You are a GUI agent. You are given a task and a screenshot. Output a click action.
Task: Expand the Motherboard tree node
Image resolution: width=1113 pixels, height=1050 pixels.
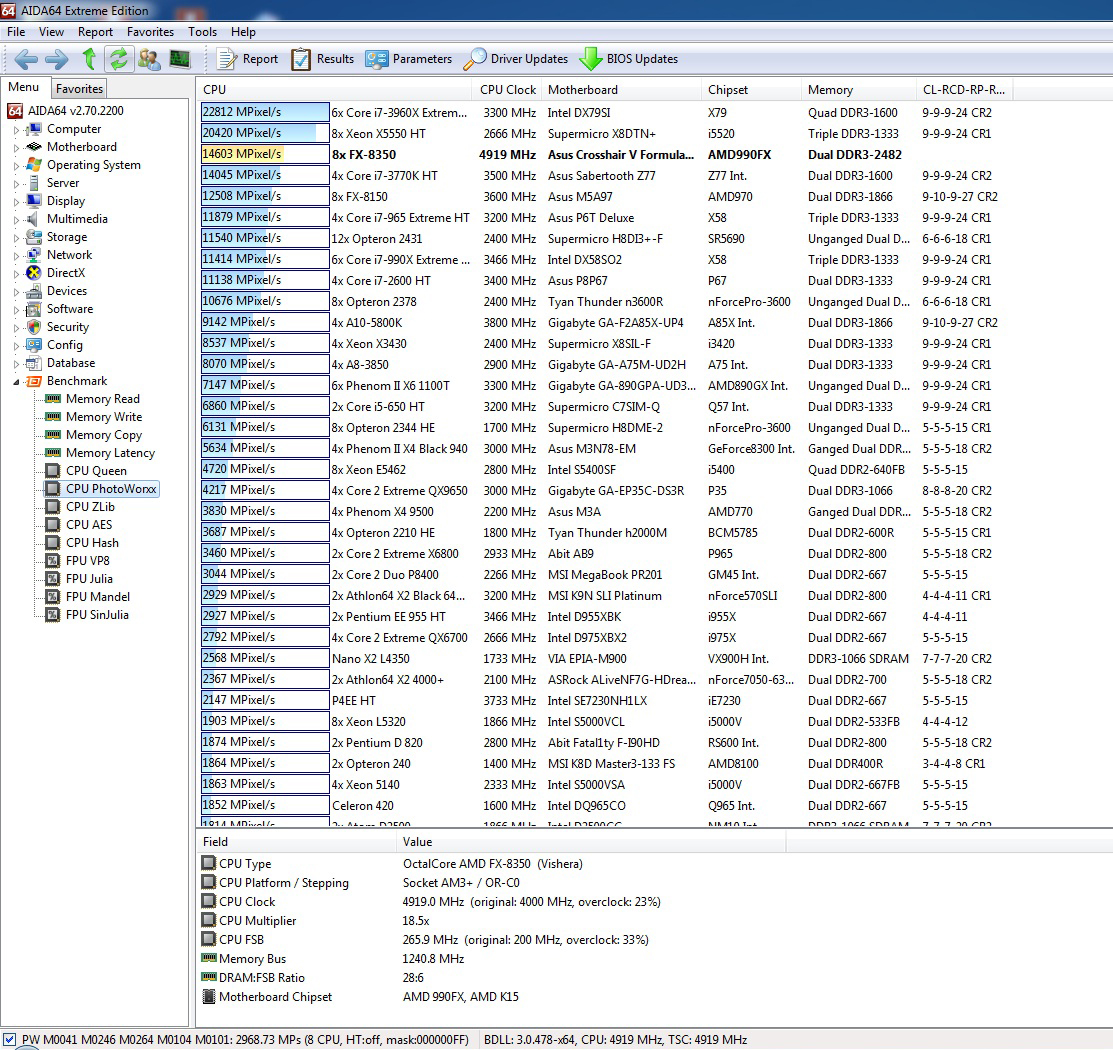(x=16, y=148)
